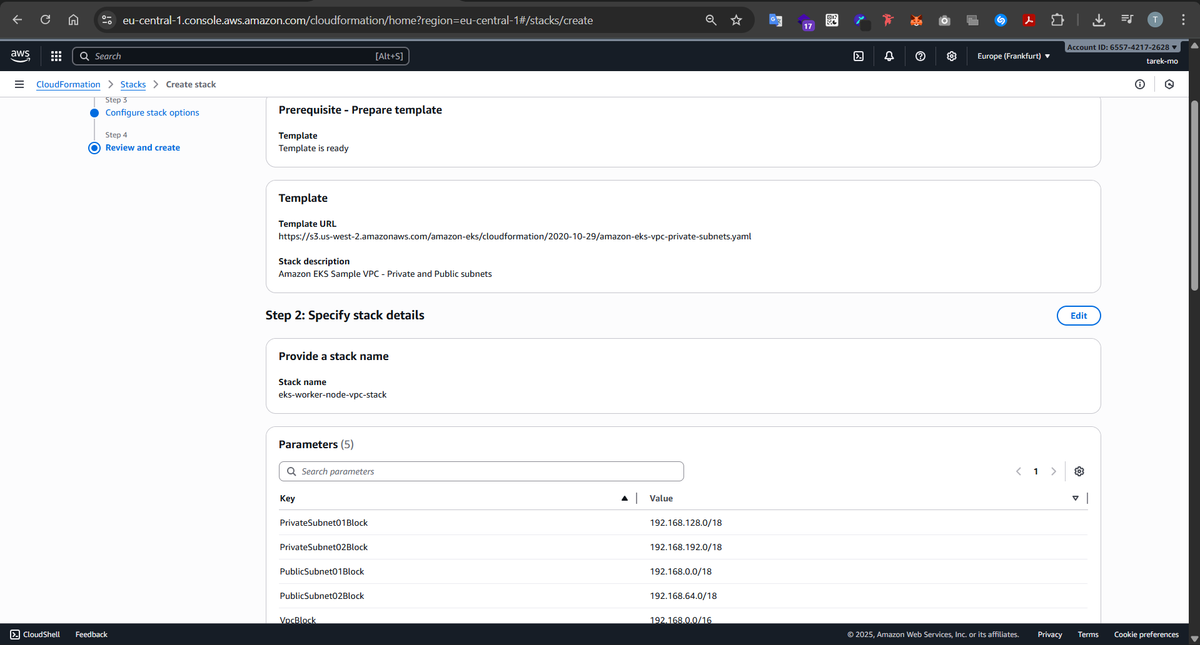Image resolution: width=1200 pixels, height=645 pixels.
Task: Select value 192.168.64.0/18
Action: pos(683,596)
